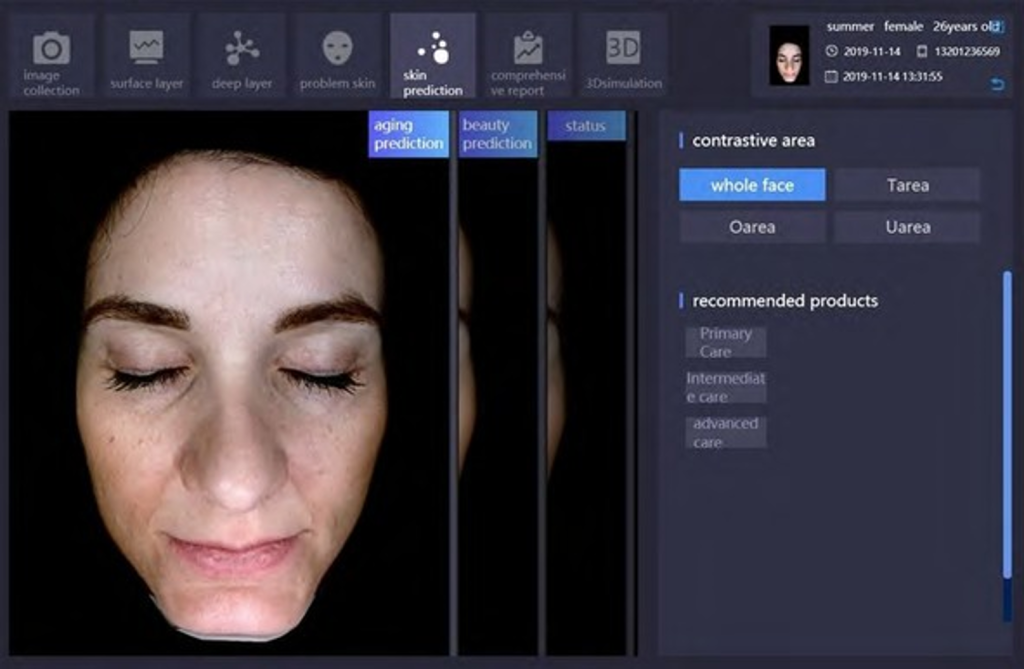Switch to the aging prediction tab
Viewport: 1024px width, 669px height.
tap(408, 134)
